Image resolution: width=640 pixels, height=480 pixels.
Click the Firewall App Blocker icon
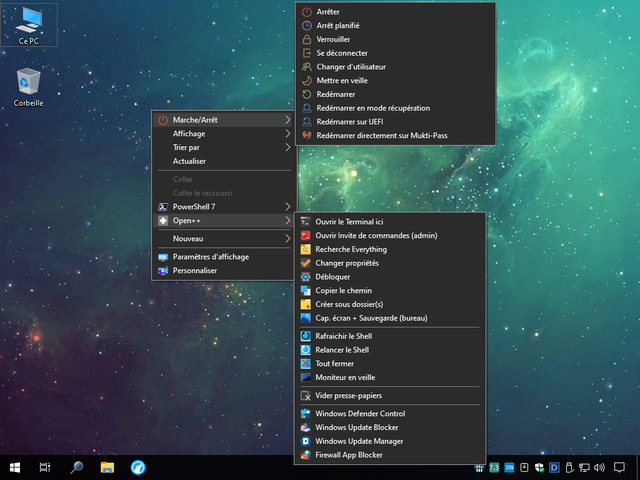point(305,455)
